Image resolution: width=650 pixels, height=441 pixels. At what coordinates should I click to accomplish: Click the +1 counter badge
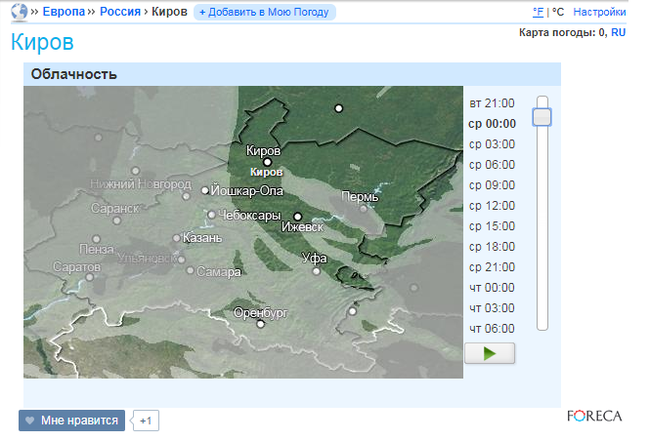[x=146, y=421]
